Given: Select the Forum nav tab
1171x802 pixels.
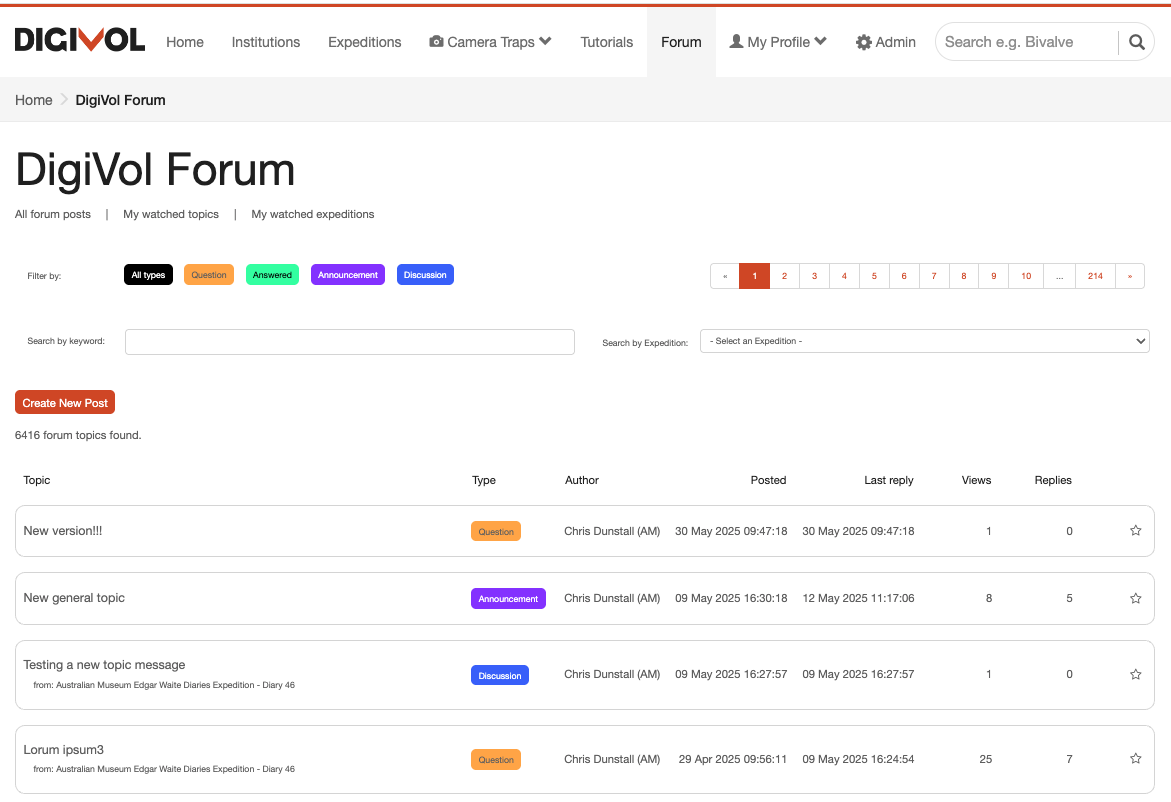Looking at the screenshot, I should 681,43.
